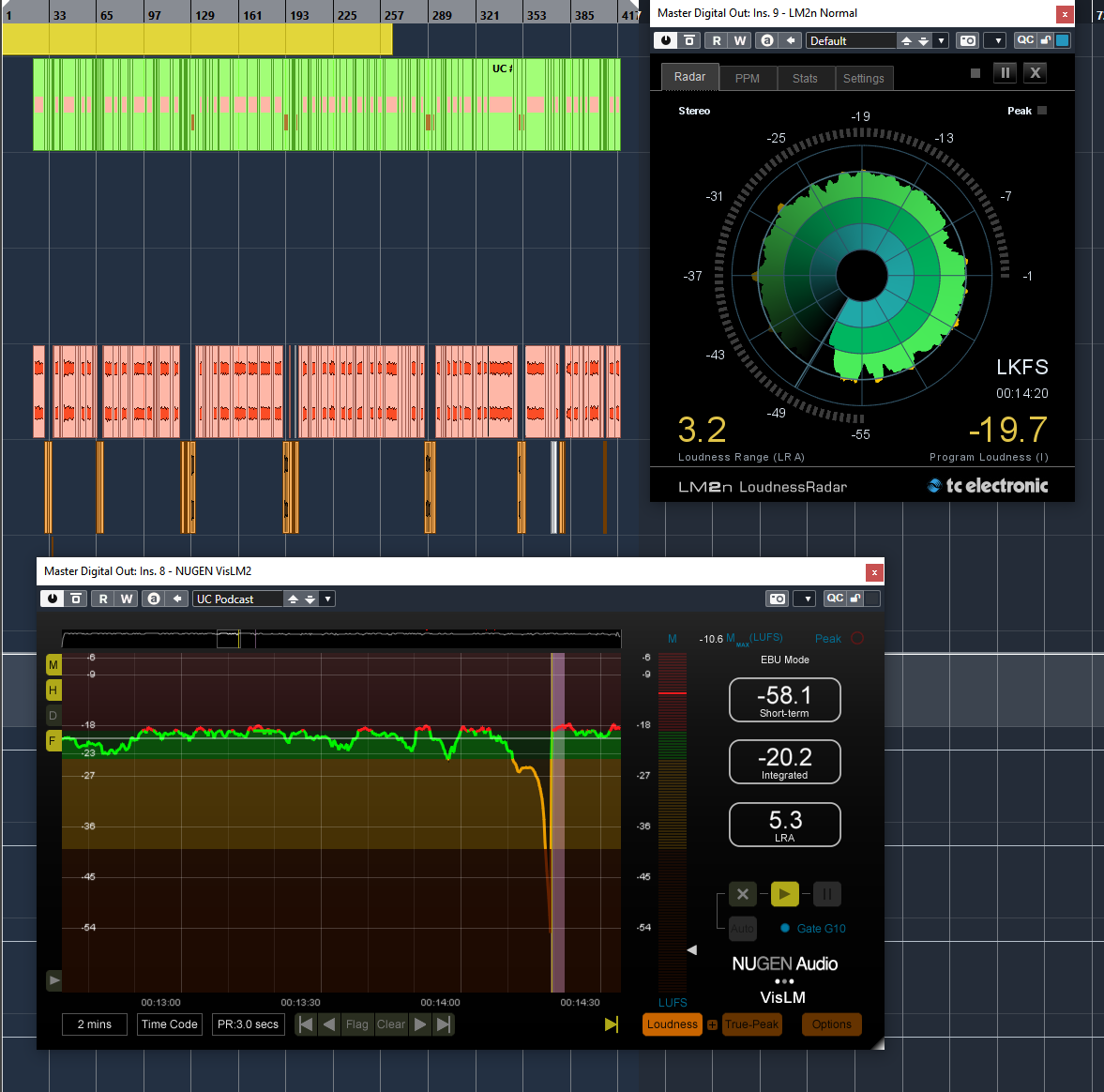1104x1092 pixels.
Task: Open preset menu arrow beside UC Podcast
Action: point(327,599)
